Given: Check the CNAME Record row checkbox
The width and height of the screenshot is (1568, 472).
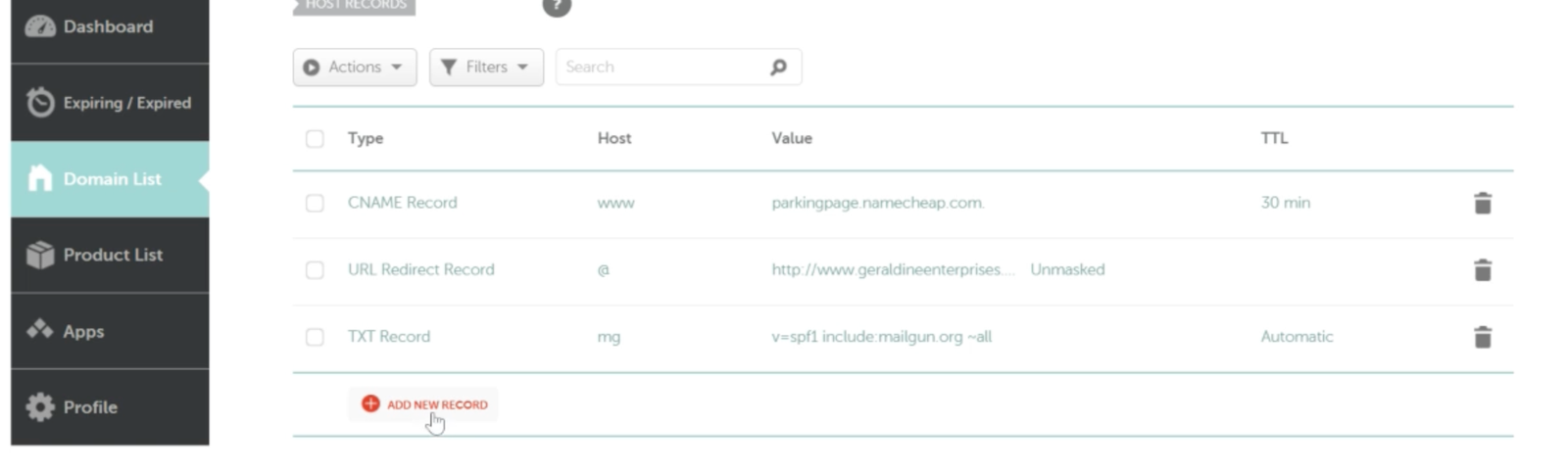Looking at the screenshot, I should (x=315, y=203).
